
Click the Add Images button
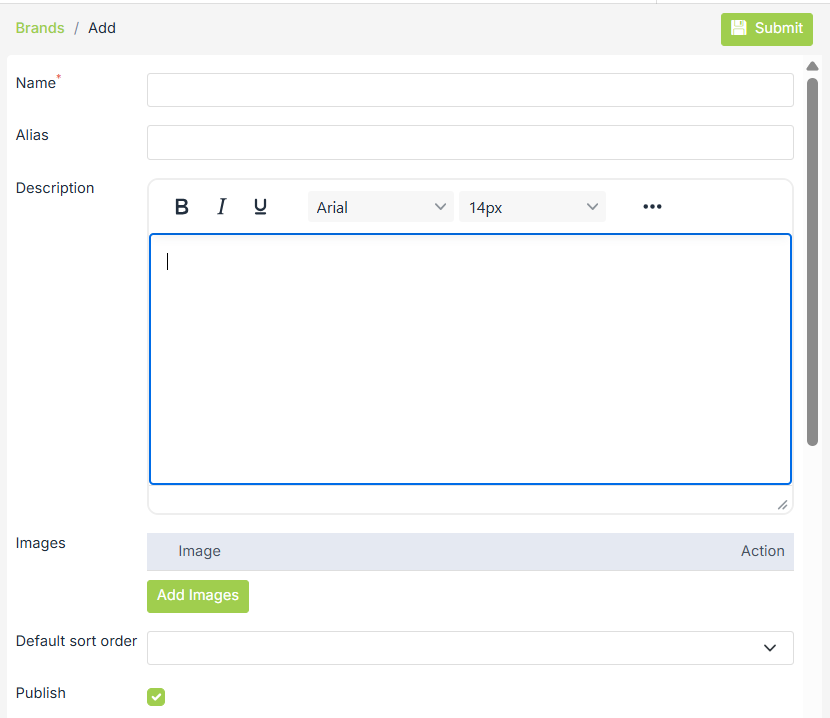(x=198, y=596)
